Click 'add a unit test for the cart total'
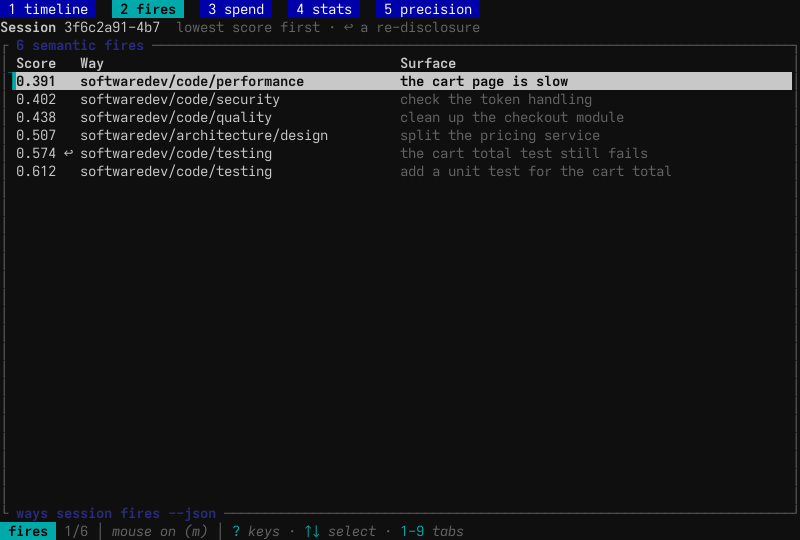Image resolution: width=800 pixels, height=540 pixels. point(536,171)
